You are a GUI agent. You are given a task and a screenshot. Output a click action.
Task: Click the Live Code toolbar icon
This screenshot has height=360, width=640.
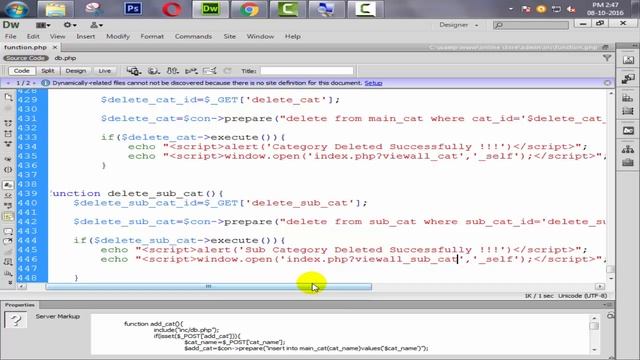point(133,71)
